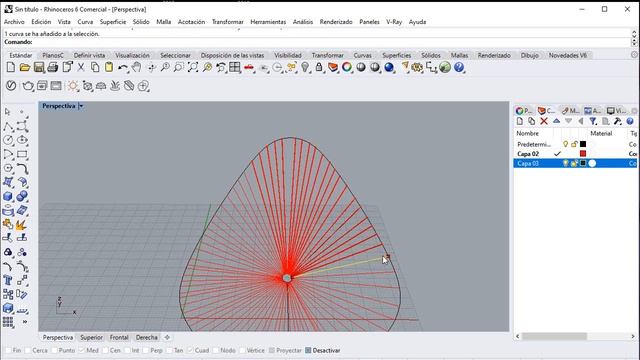Screen dimensions: 640x360
Task: Click the layer filter funnel icon
Action: (593, 121)
